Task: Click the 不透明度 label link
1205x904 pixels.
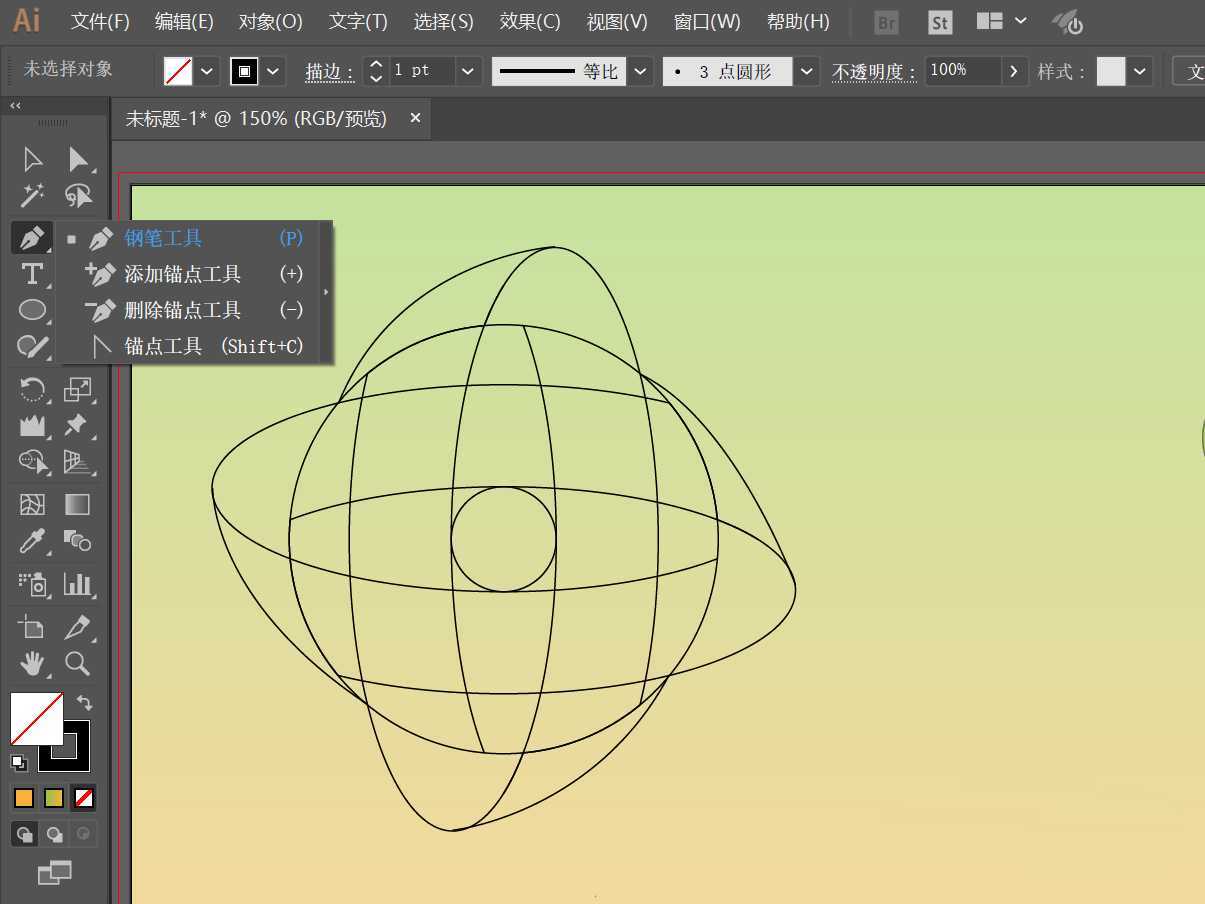Action: [x=874, y=72]
